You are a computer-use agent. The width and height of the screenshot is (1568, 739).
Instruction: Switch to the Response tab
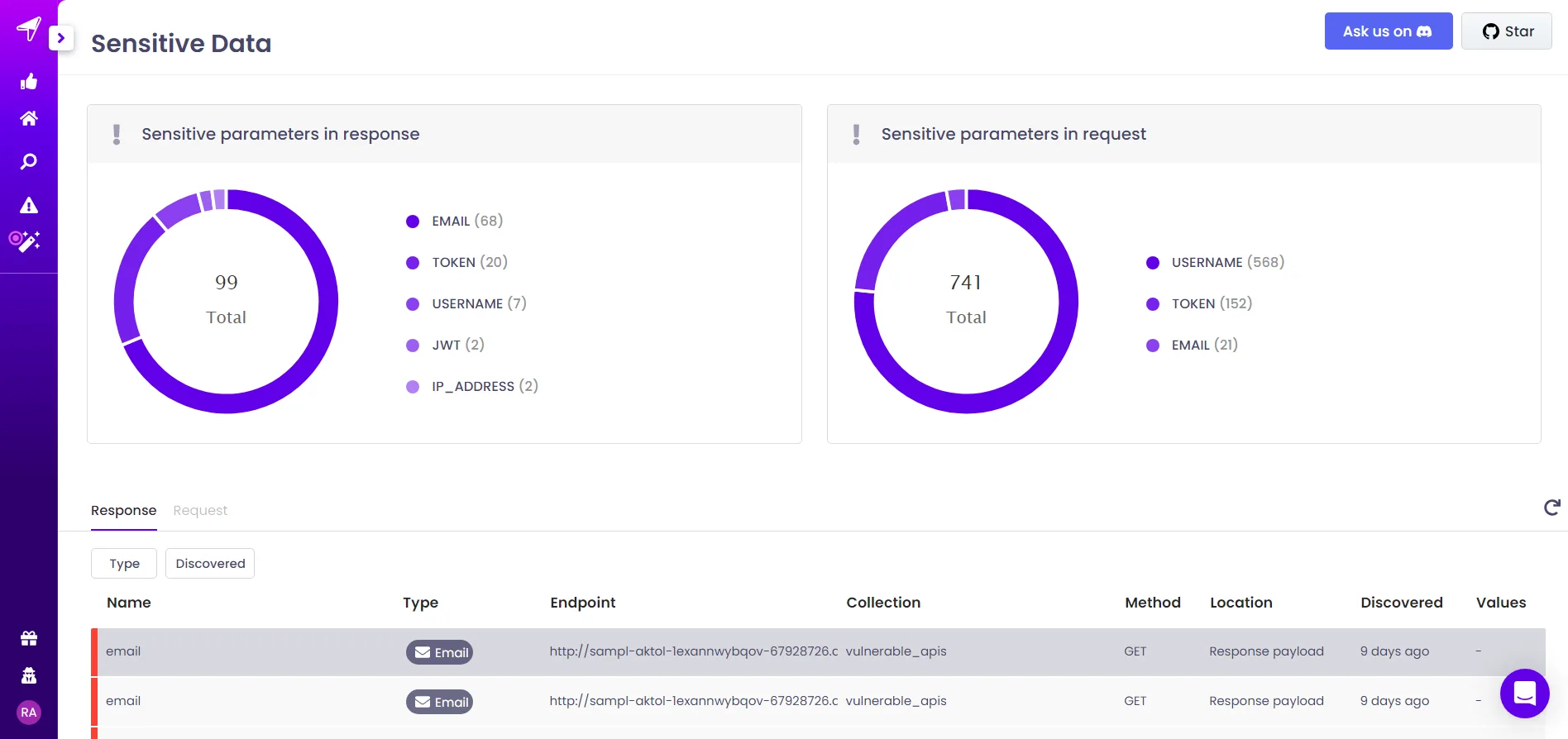coord(124,510)
